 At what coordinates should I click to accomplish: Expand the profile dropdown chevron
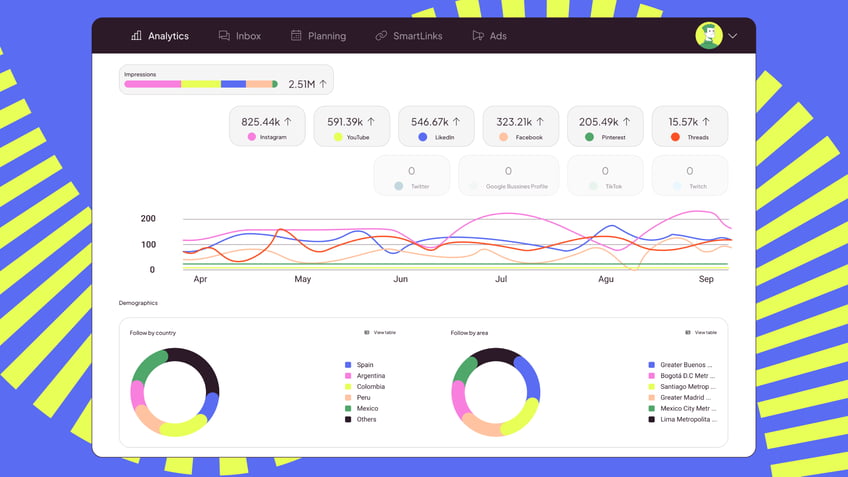[732, 36]
